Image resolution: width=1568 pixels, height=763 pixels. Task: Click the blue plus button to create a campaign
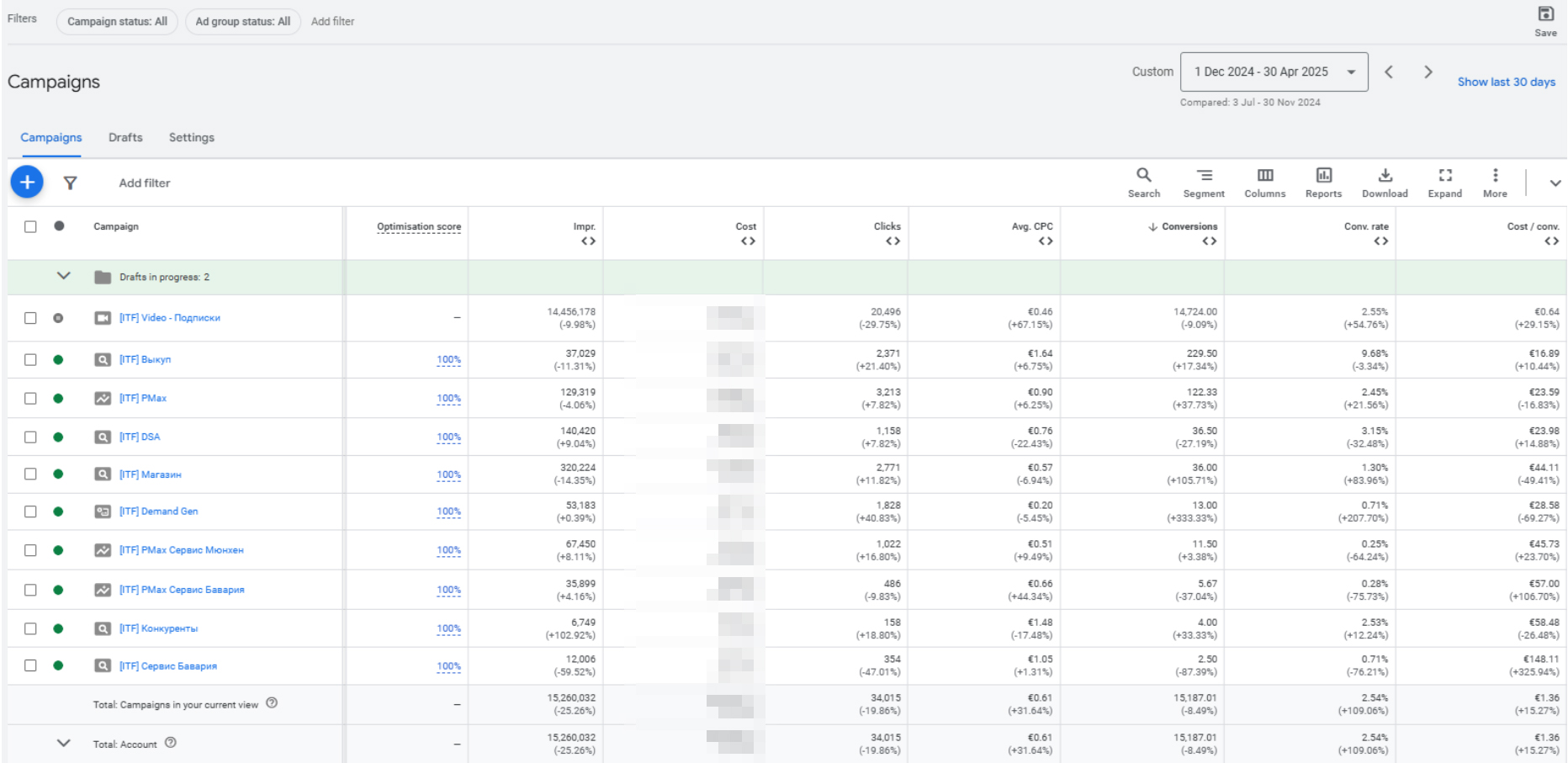click(26, 182)
